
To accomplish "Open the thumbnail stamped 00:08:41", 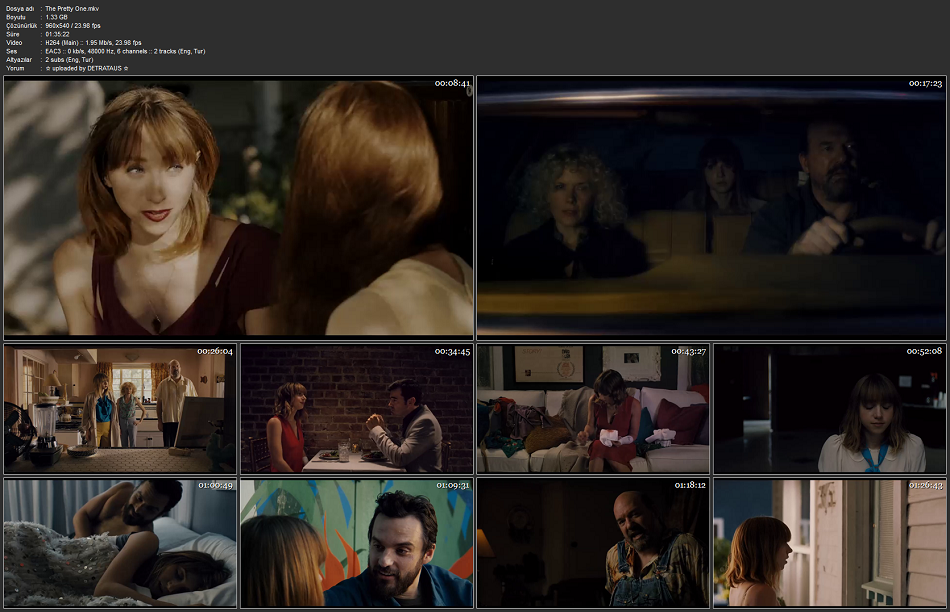I will 239,207.
